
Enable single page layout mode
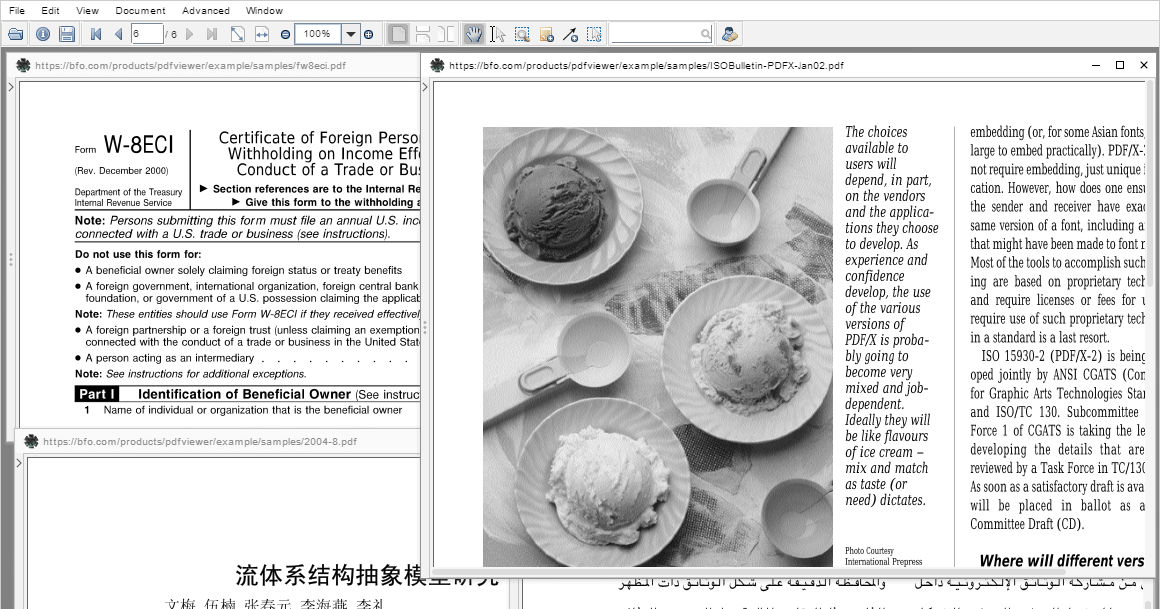(x=397, y=33)
